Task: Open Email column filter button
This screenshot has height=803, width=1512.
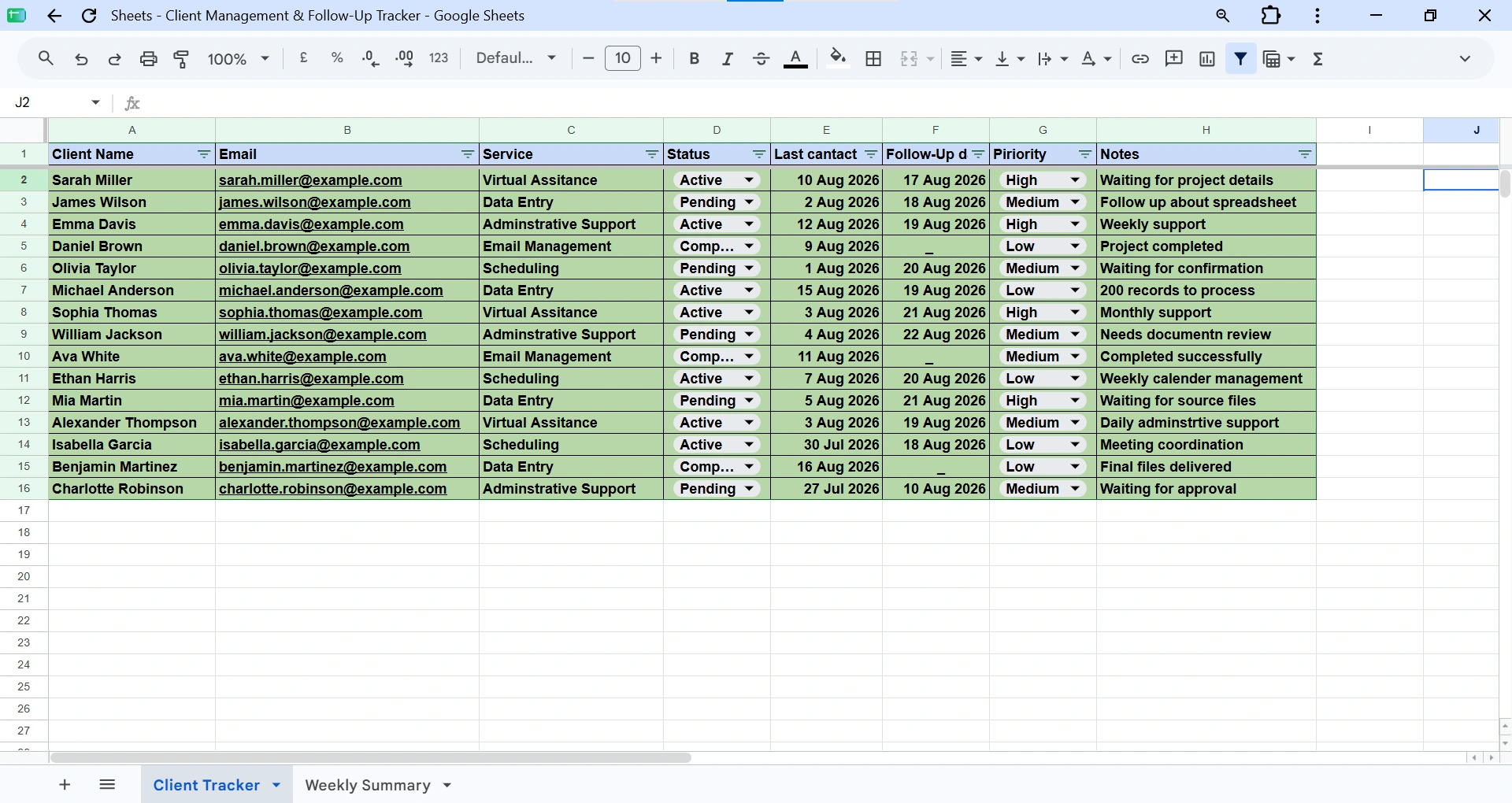Action: [468, 154]
